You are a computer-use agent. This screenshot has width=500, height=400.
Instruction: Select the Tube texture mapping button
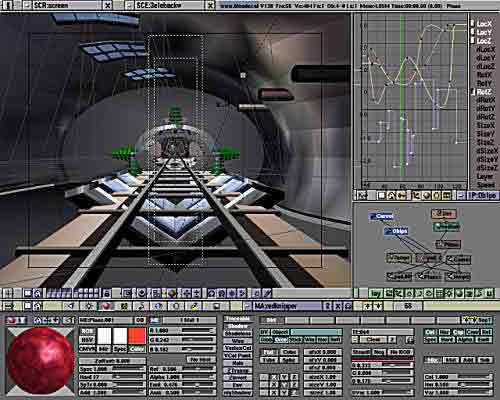click(x=269, y=360)
